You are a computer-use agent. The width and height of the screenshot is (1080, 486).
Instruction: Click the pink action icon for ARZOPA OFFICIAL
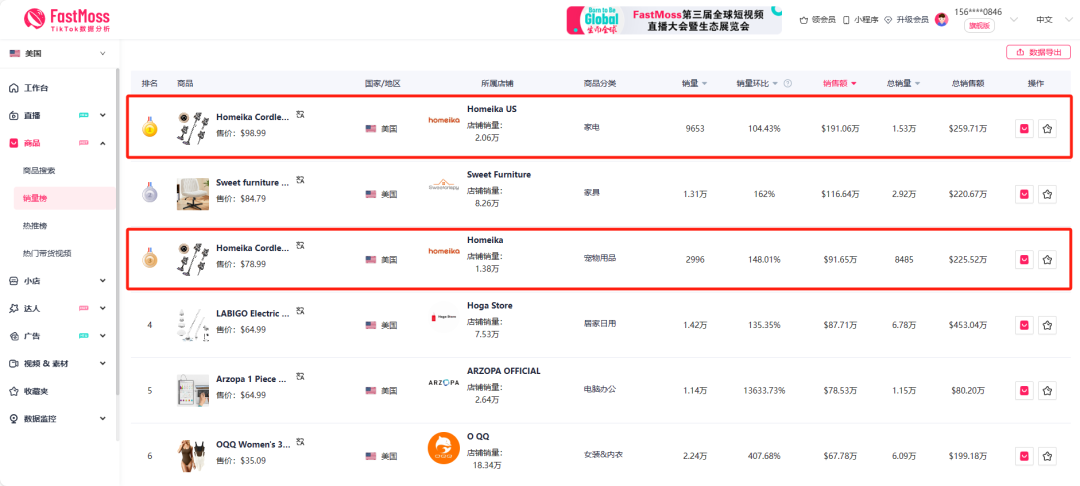click(1024, 390)
